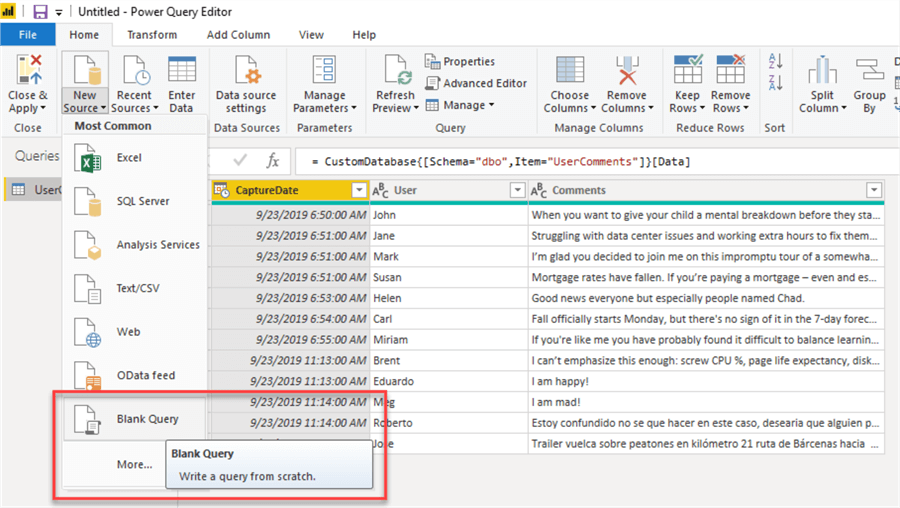
Task: Change the Comments column data type icon
Action: [538, 190]
